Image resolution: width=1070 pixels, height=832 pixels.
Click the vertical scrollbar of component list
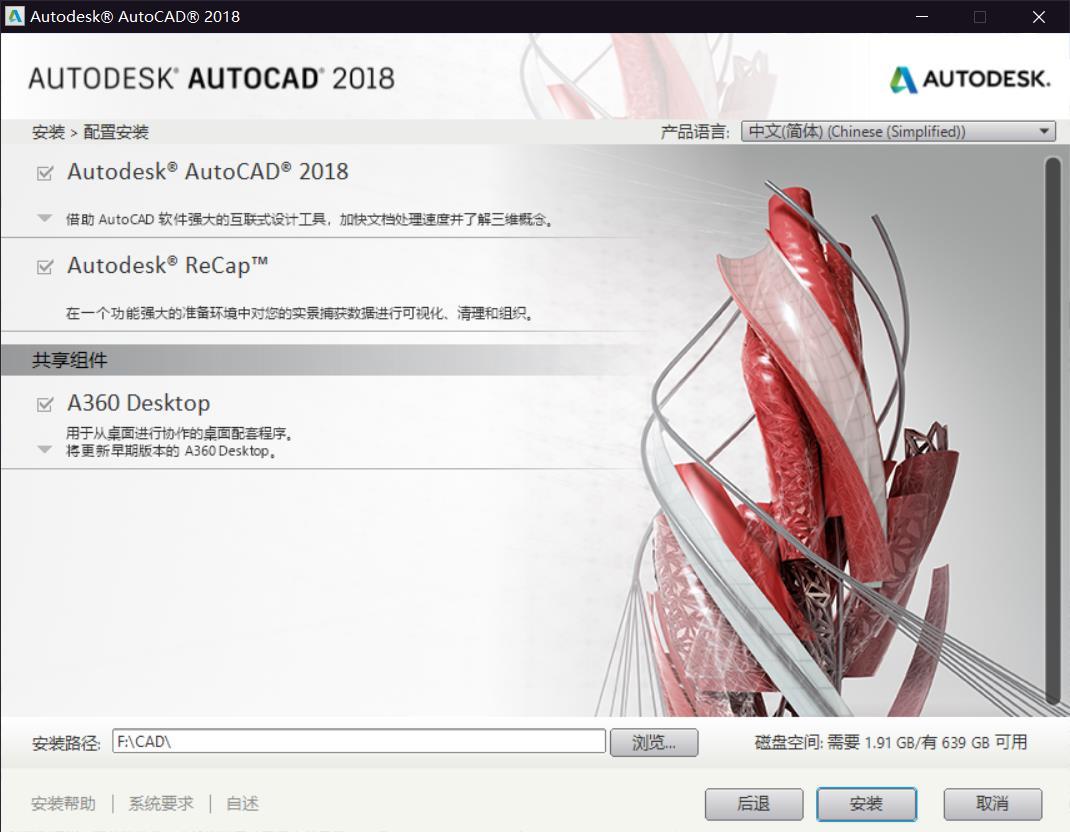pos(1053,430)
